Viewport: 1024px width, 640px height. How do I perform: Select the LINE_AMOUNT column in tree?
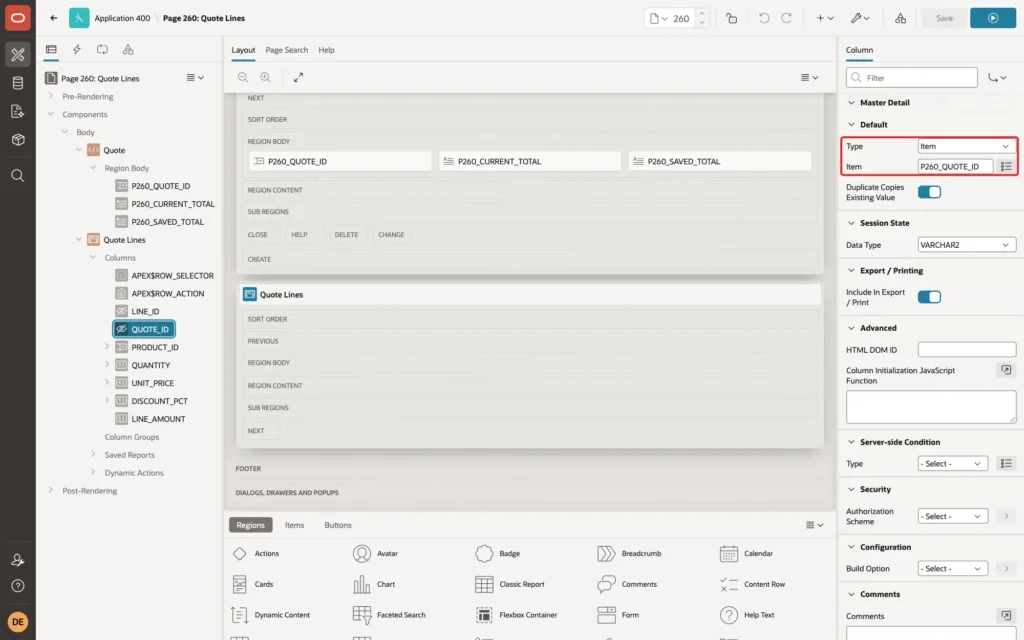pos(158,419)
